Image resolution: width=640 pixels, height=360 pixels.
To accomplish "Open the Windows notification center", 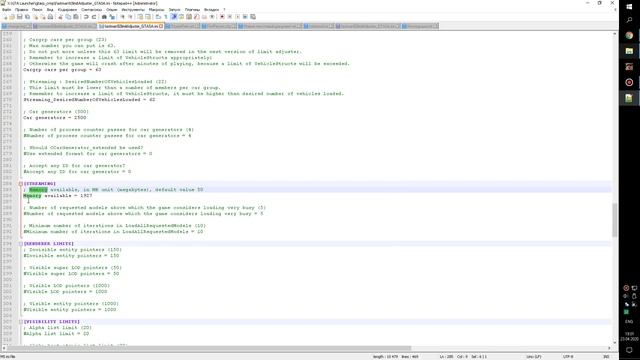I will [x=629, y=350].
